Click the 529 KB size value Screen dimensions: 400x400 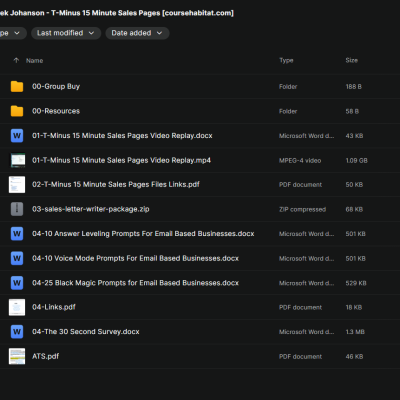pyautogui.click(x=356, y=283)
